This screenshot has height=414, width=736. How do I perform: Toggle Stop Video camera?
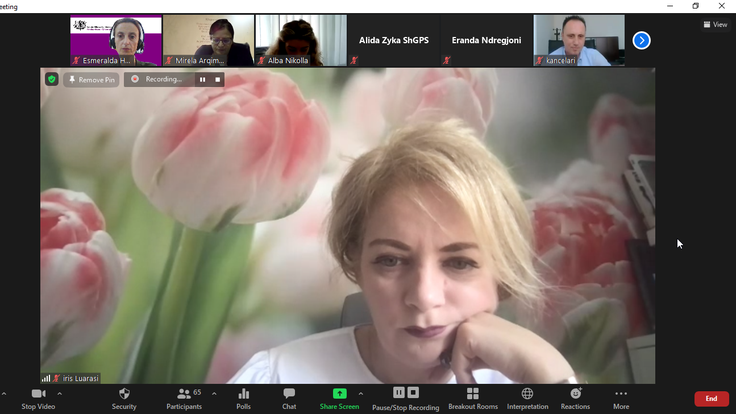coord(38,398)
